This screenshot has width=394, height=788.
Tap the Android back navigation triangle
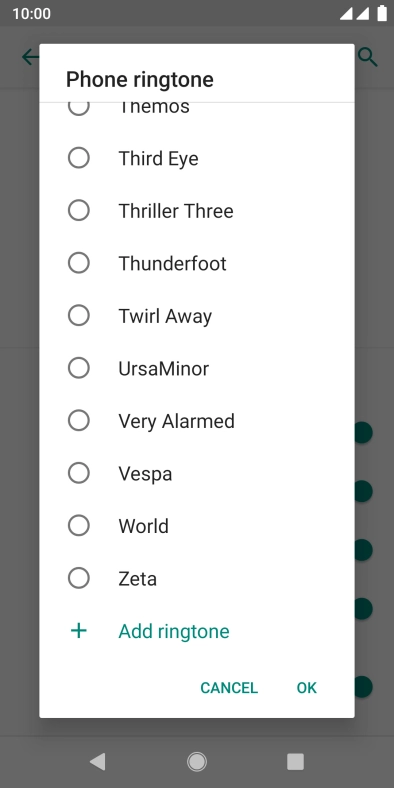coord(97,762)
